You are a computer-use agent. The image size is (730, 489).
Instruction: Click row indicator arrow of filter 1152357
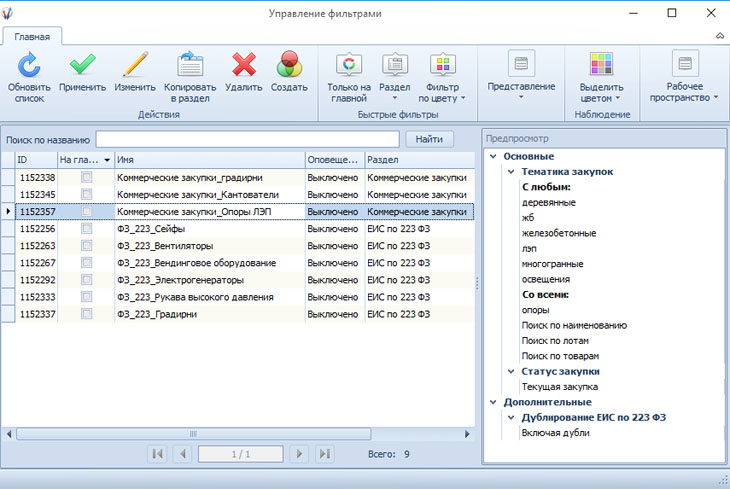pyautogui.click(x=8, y=211)
